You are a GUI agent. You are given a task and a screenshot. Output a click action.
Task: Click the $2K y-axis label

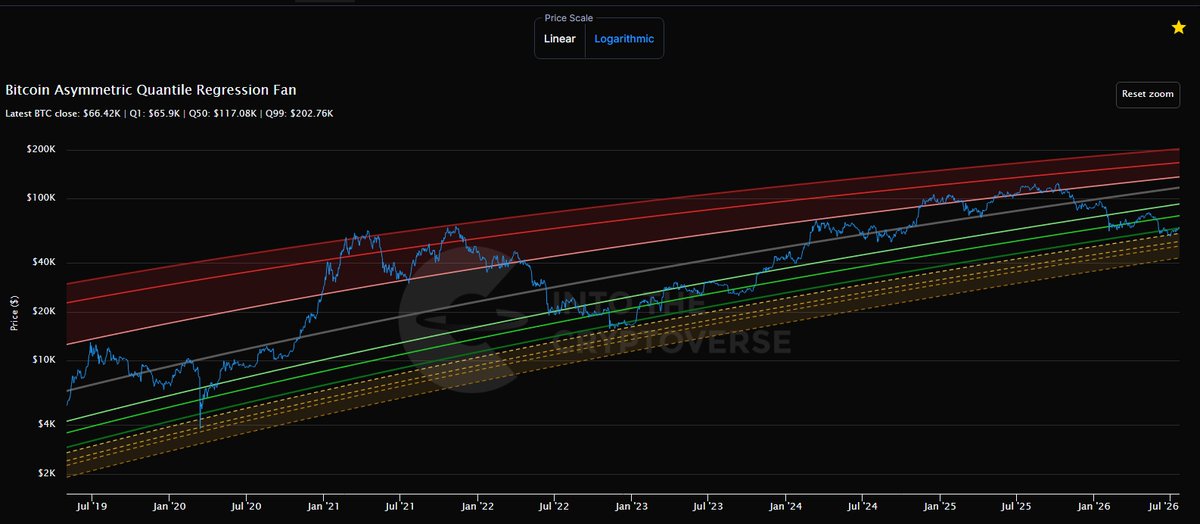[x=46, y=473]
